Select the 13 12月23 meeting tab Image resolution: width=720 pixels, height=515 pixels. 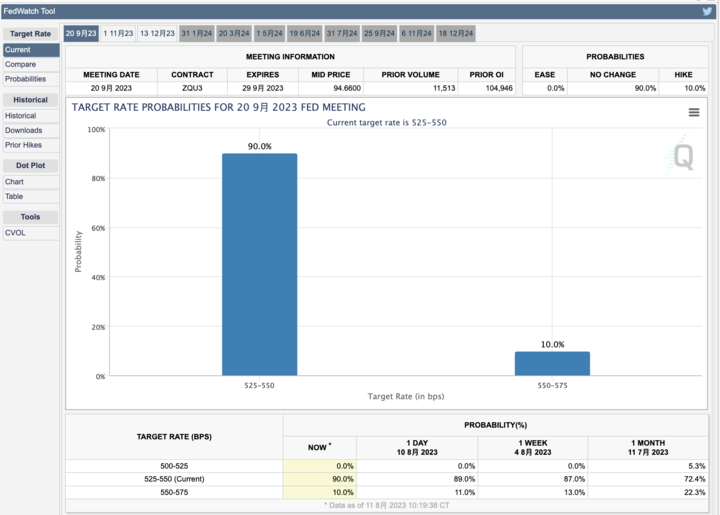(157, 34)
